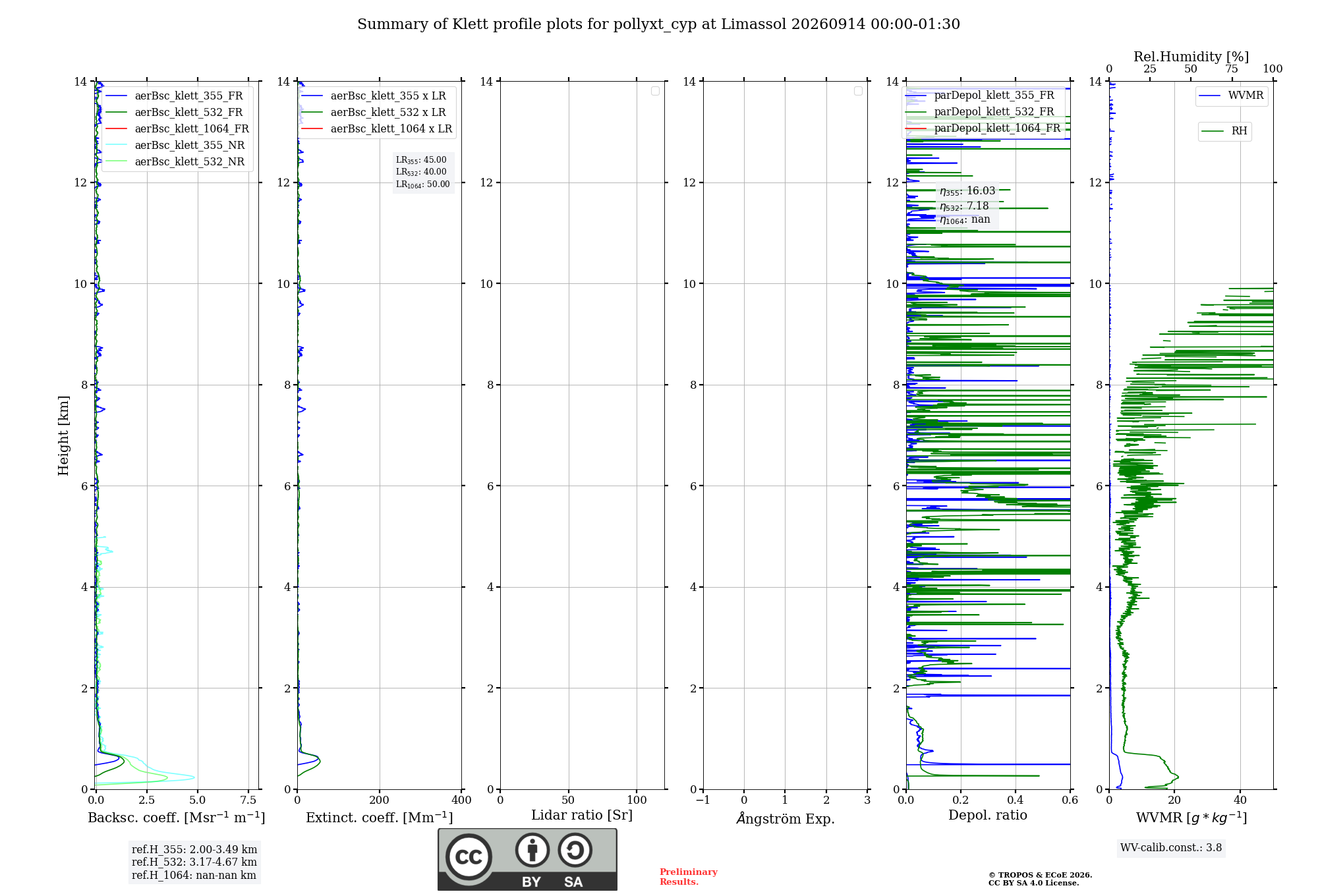This screenshot has width=1318, height=896.
Task: Click the plot title mentioning Limassol
Action: click(x=658, y=24)
